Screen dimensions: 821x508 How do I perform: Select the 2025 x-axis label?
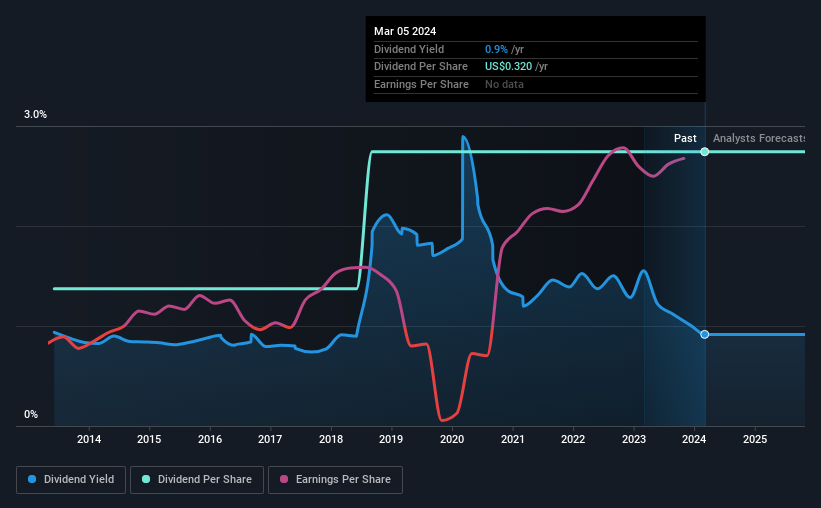tap(755, 439)
